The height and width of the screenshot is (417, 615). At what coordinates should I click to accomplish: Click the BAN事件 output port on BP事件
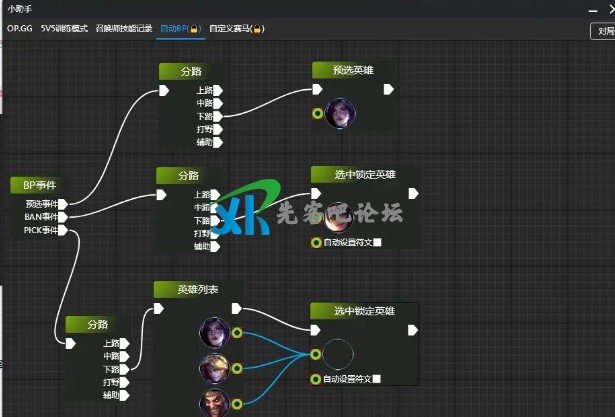point(62,217)
